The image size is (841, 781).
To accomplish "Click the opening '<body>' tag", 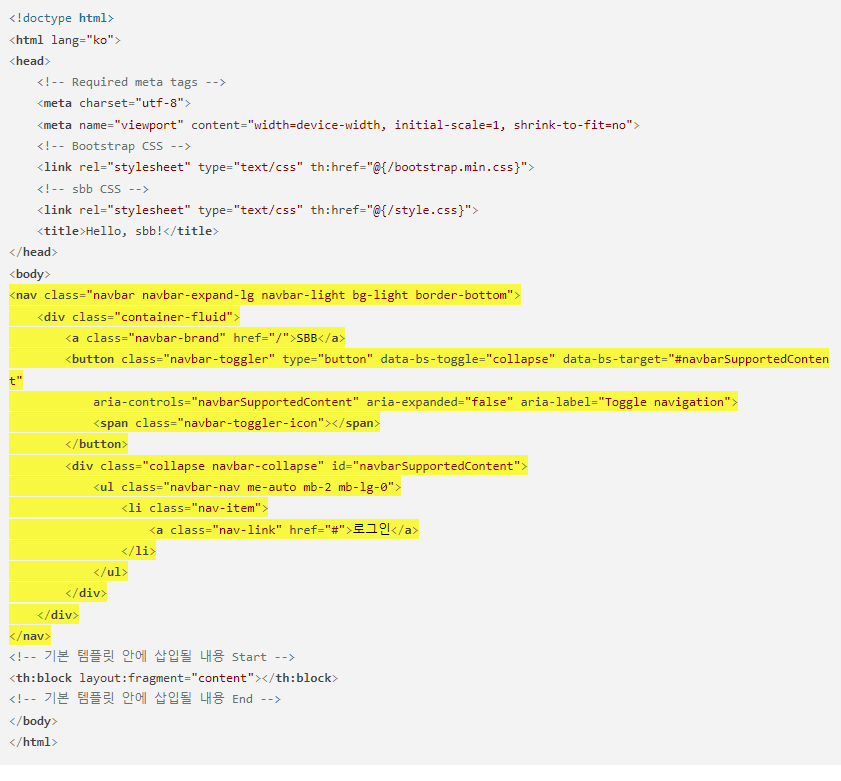I will tap(29, 274).
